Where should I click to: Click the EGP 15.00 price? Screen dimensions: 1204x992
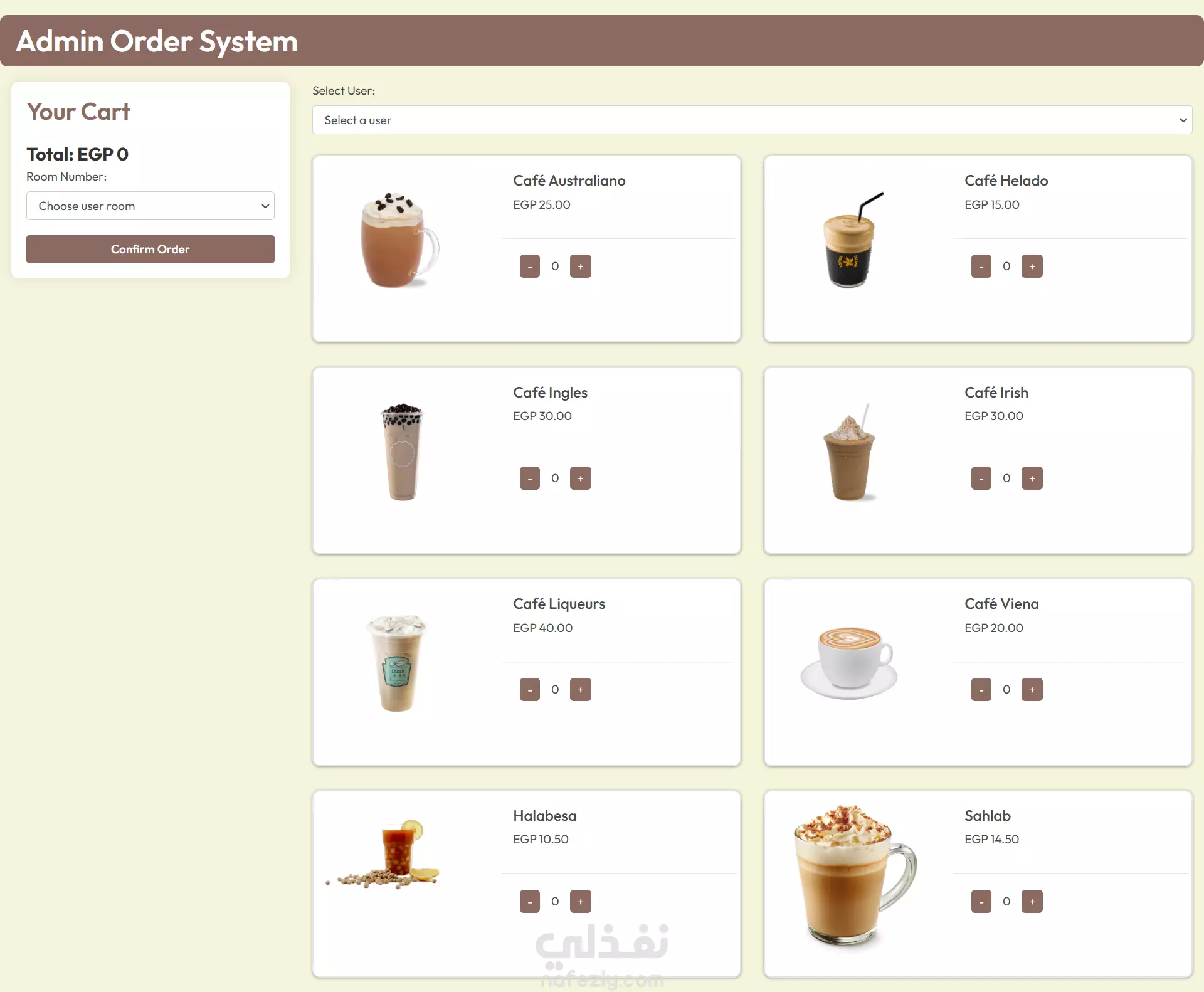click(x=991, y=204)
